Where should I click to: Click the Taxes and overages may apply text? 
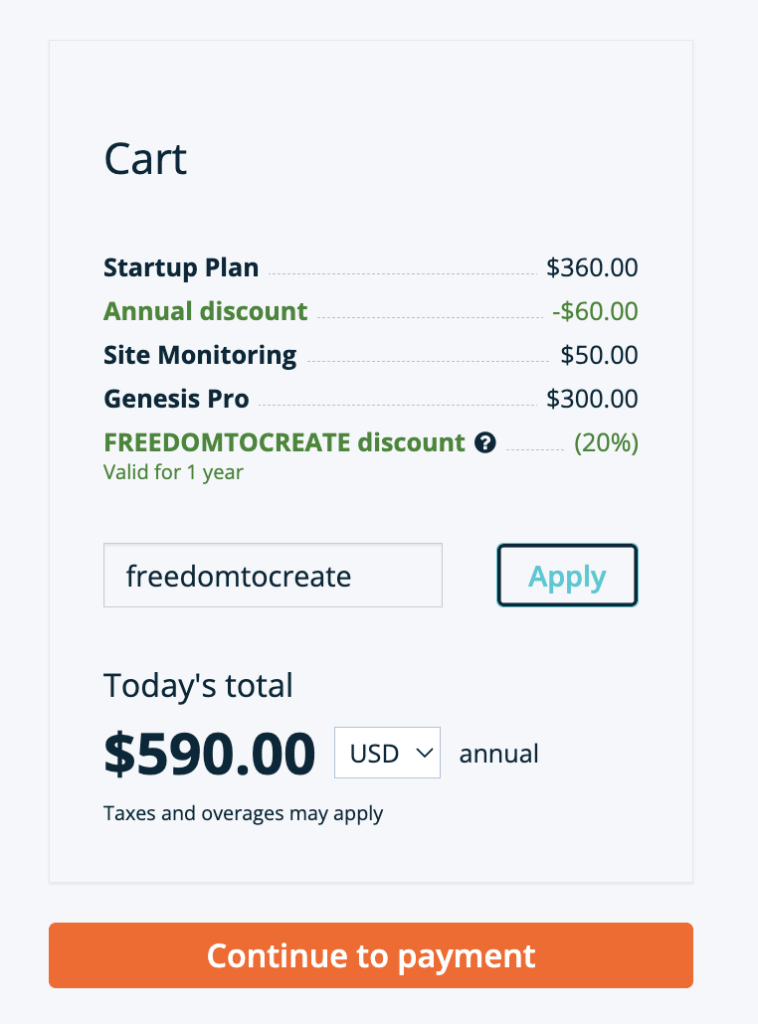pos(243,813)
